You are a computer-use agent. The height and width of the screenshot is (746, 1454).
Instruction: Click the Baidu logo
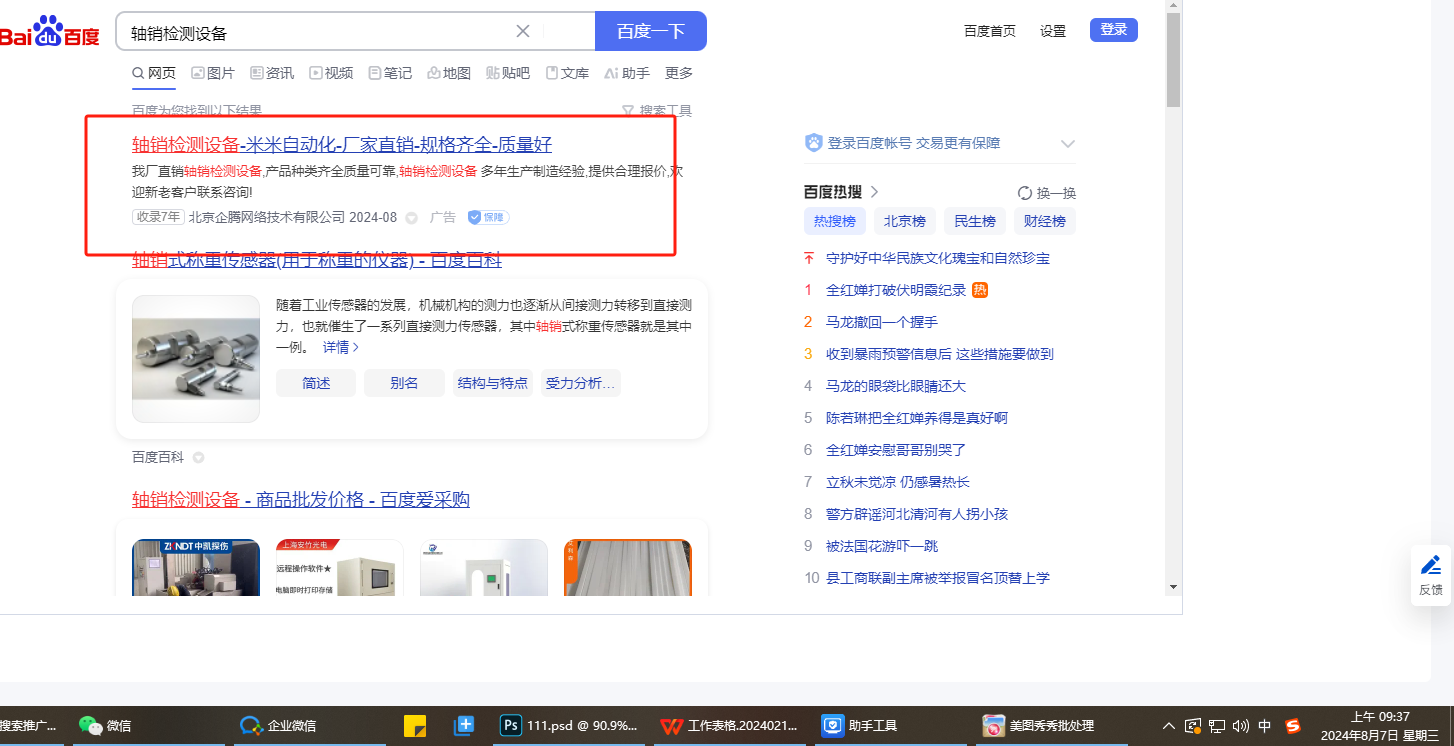[50, 32]
